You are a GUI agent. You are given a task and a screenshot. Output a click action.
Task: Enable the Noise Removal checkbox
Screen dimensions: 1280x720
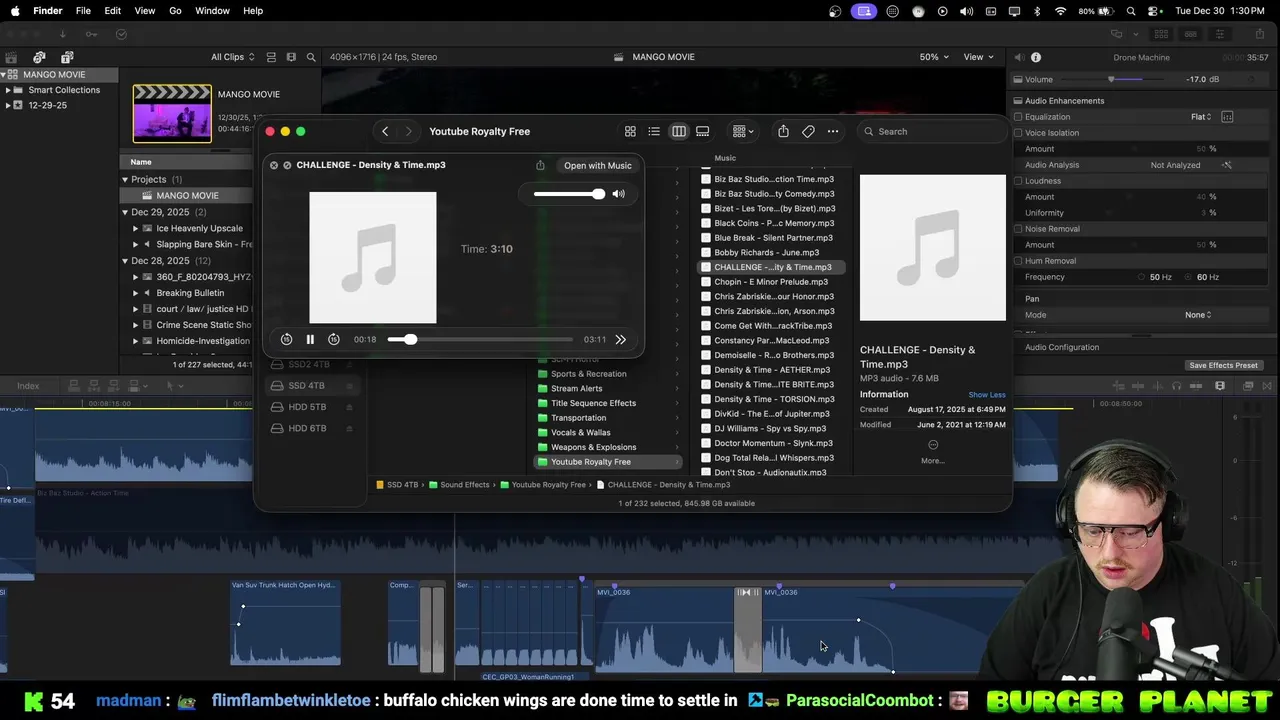(x=1018, y=229)
